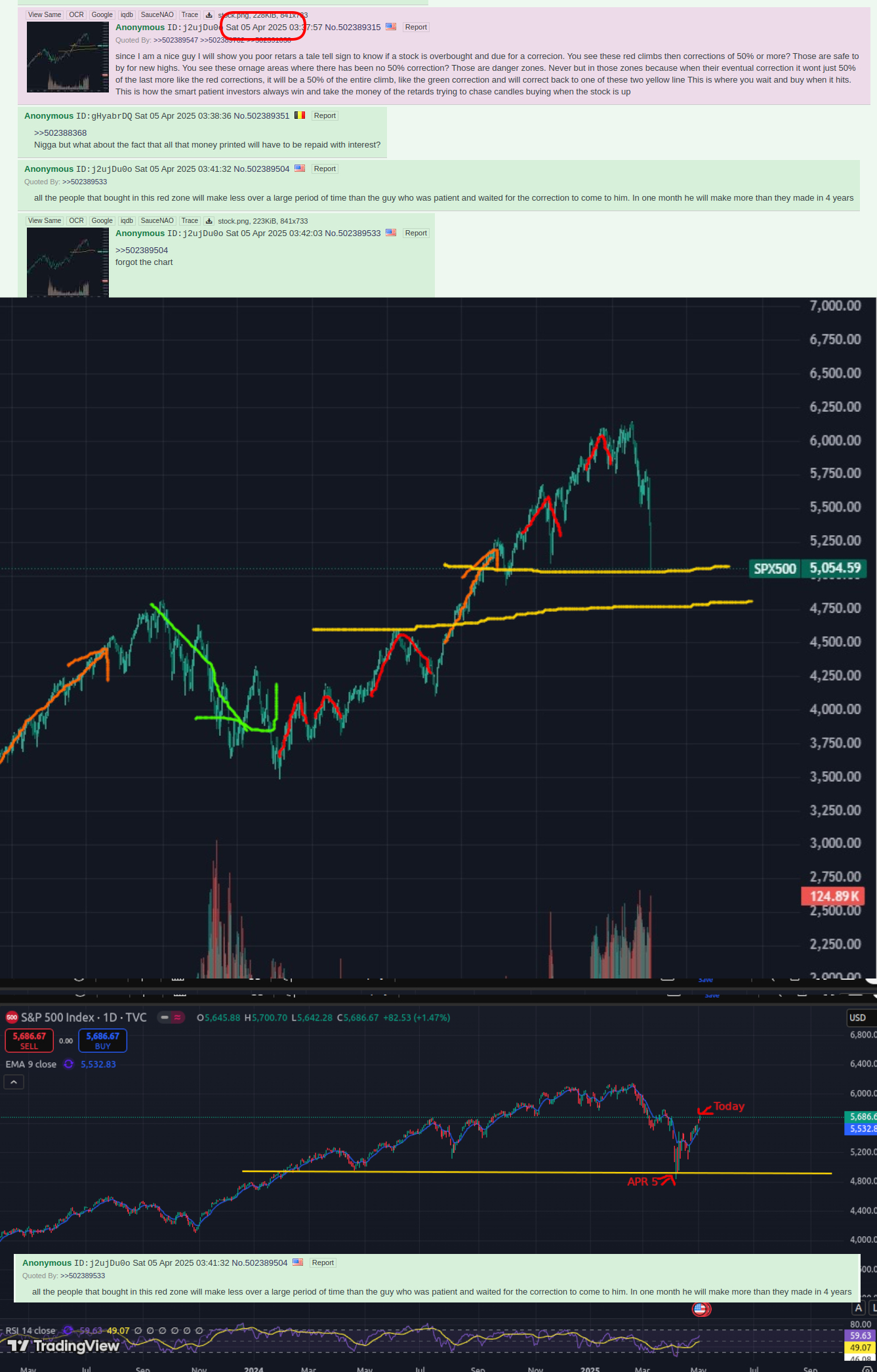The height and width of the screenshot is (1372, 877).
Task: Report post No.502389315
Action: coord(416,27)
